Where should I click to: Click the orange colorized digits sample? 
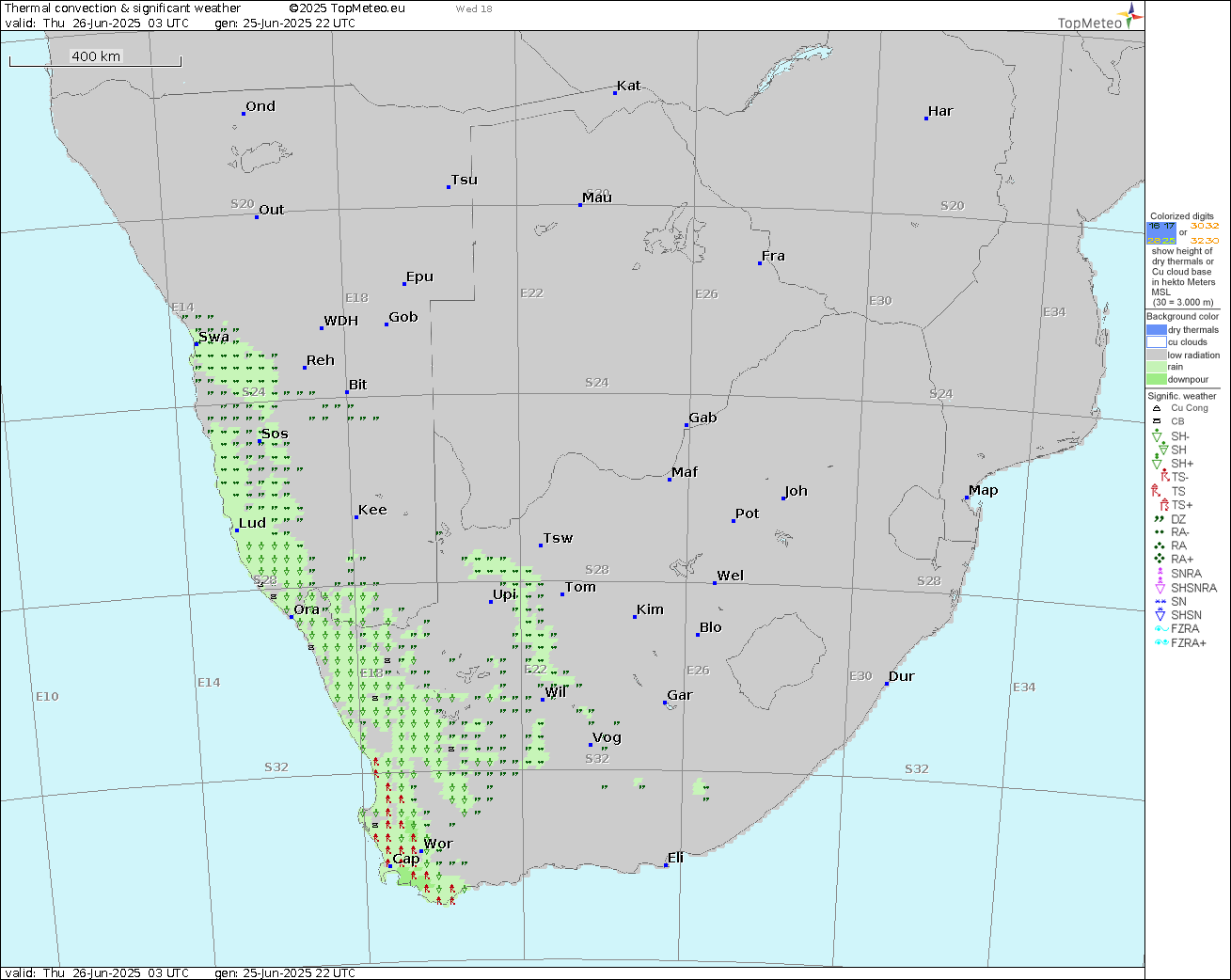(x=1205, y=233)
